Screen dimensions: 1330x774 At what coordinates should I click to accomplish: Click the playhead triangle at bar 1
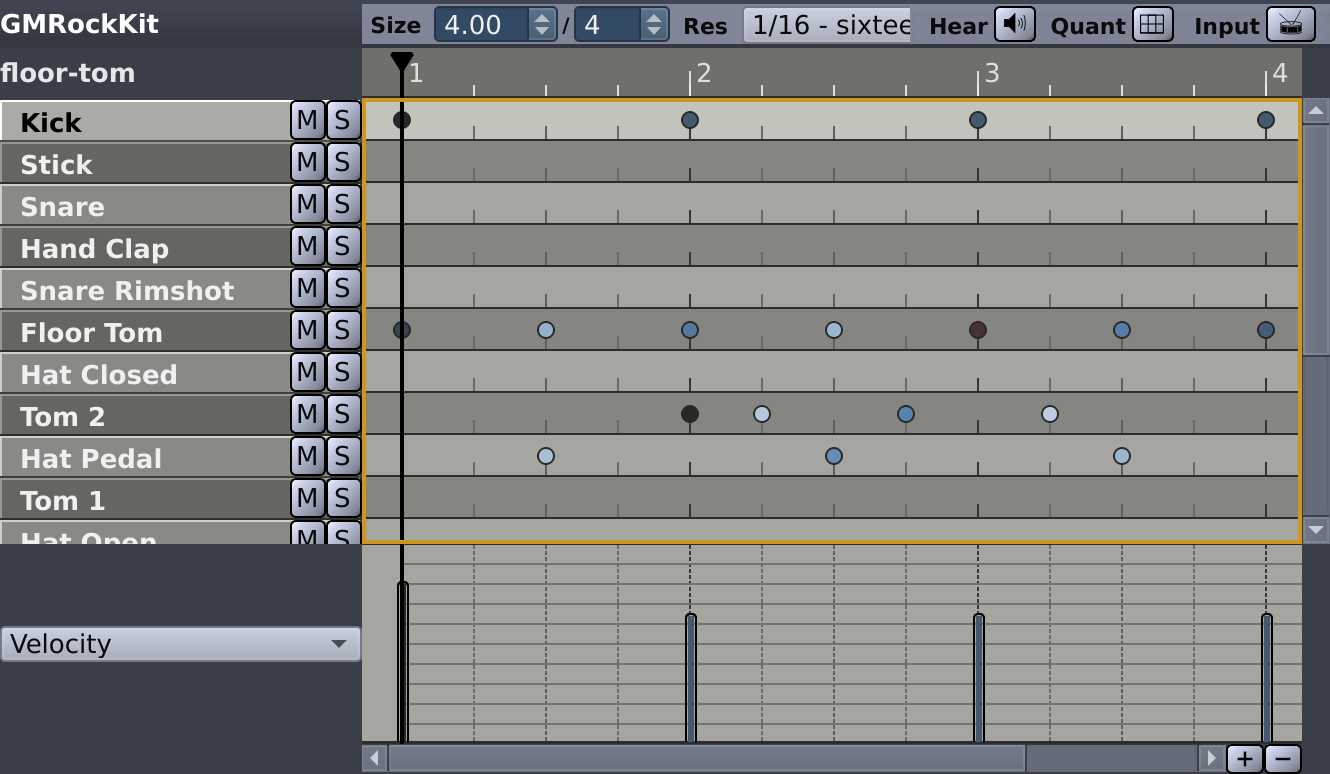click(x=401, y=62)
